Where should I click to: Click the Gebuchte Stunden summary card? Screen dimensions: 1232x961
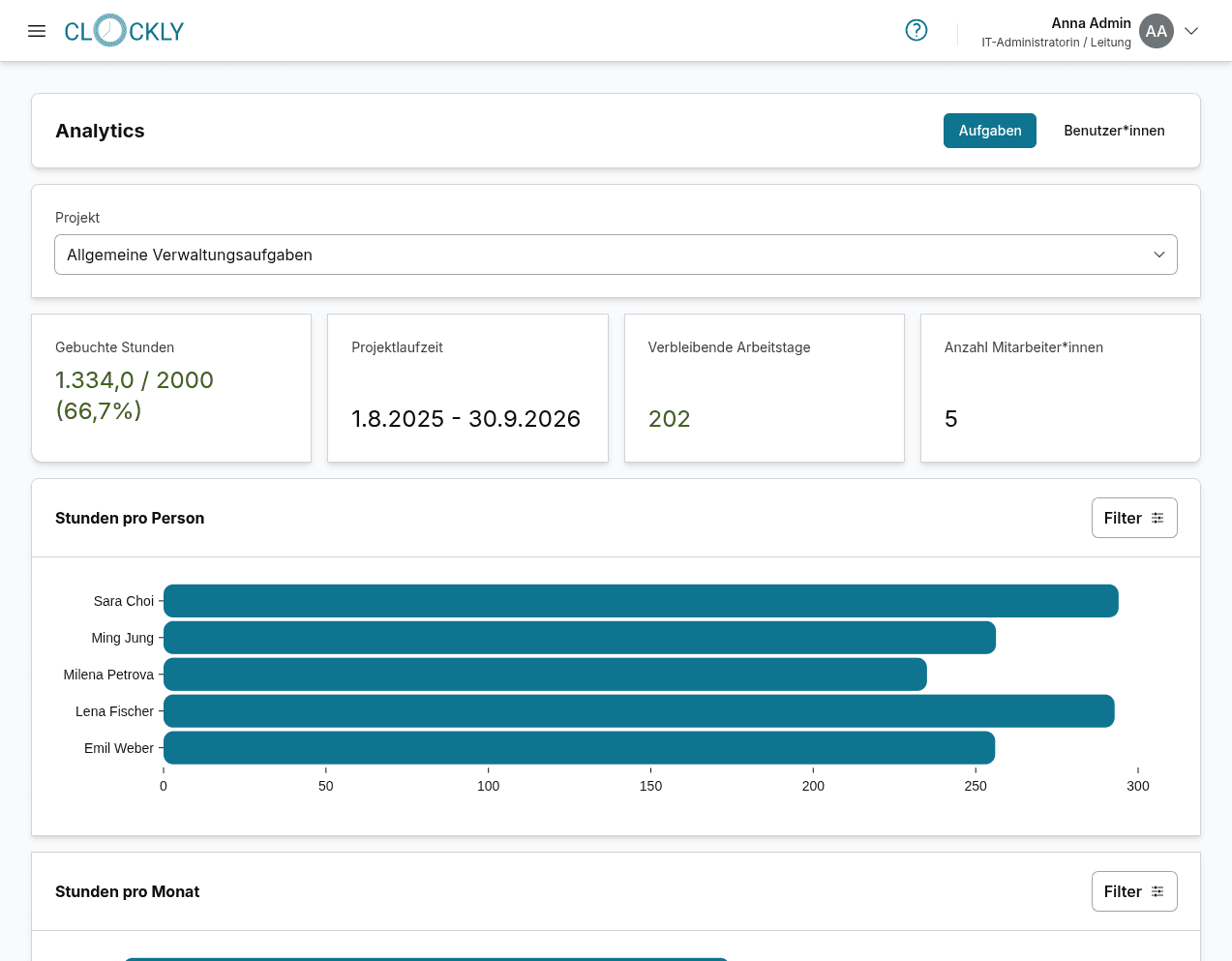(171, 387)
